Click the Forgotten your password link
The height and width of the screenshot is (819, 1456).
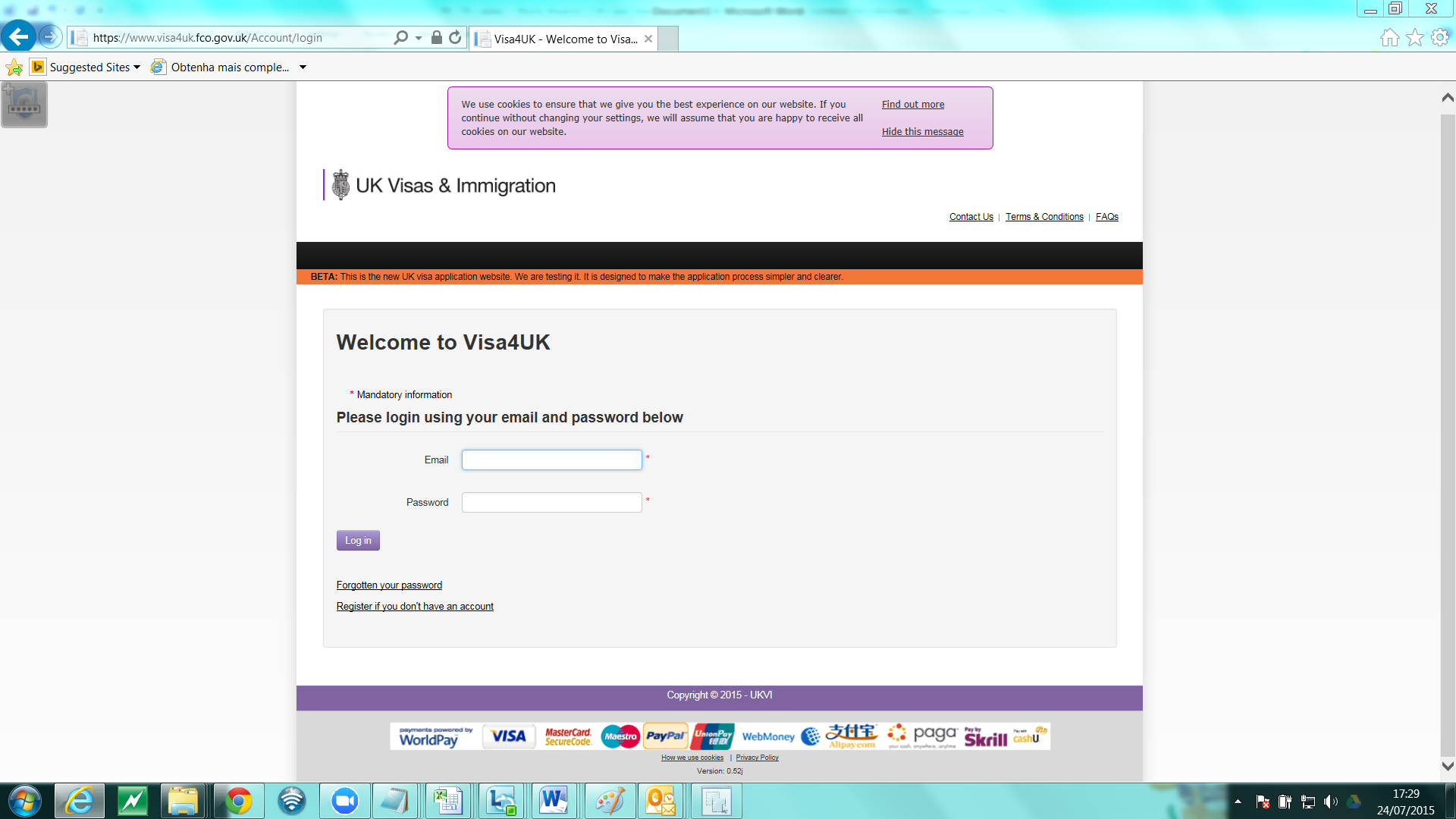(x=389, y=585)
